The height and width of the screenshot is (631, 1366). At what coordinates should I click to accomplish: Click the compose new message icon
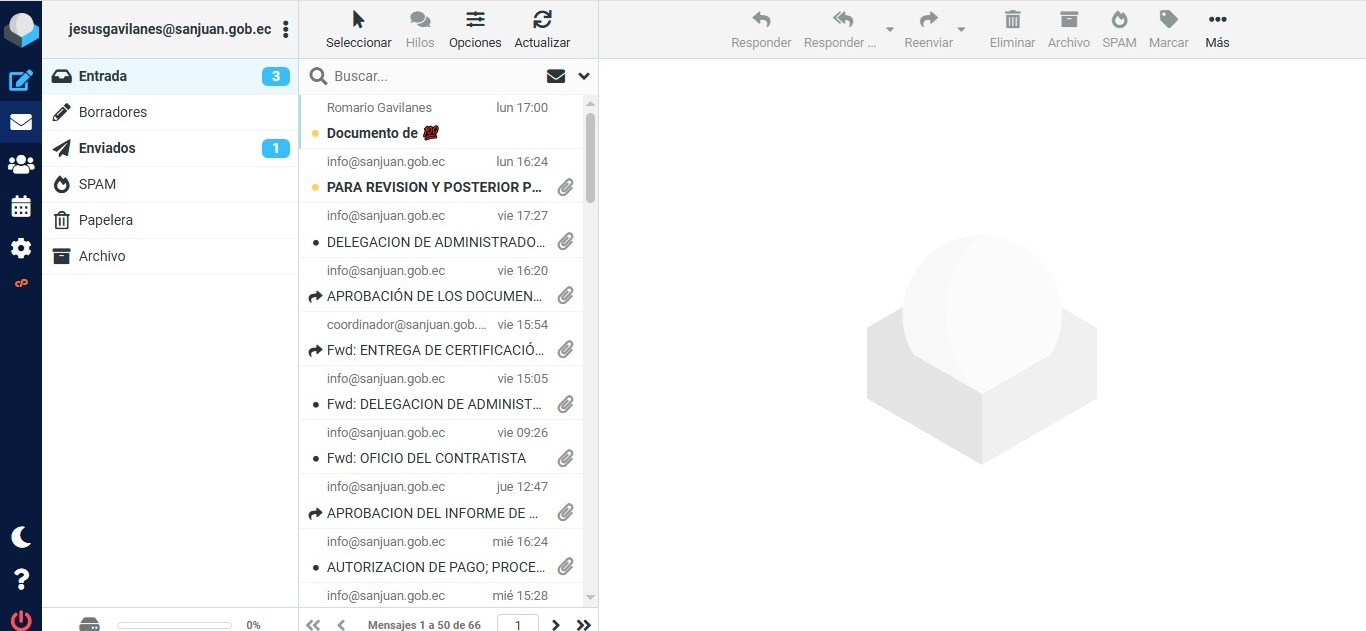pos(21,82)
